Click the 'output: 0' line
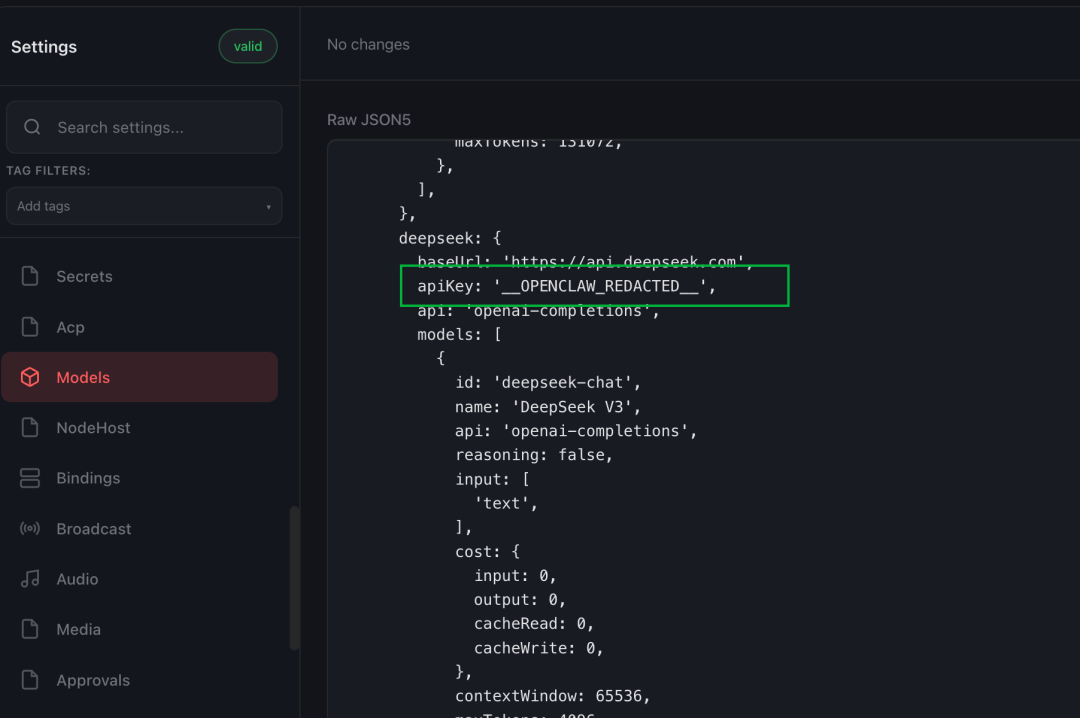This screenshot has height=718, width=1080. (519, 599)
